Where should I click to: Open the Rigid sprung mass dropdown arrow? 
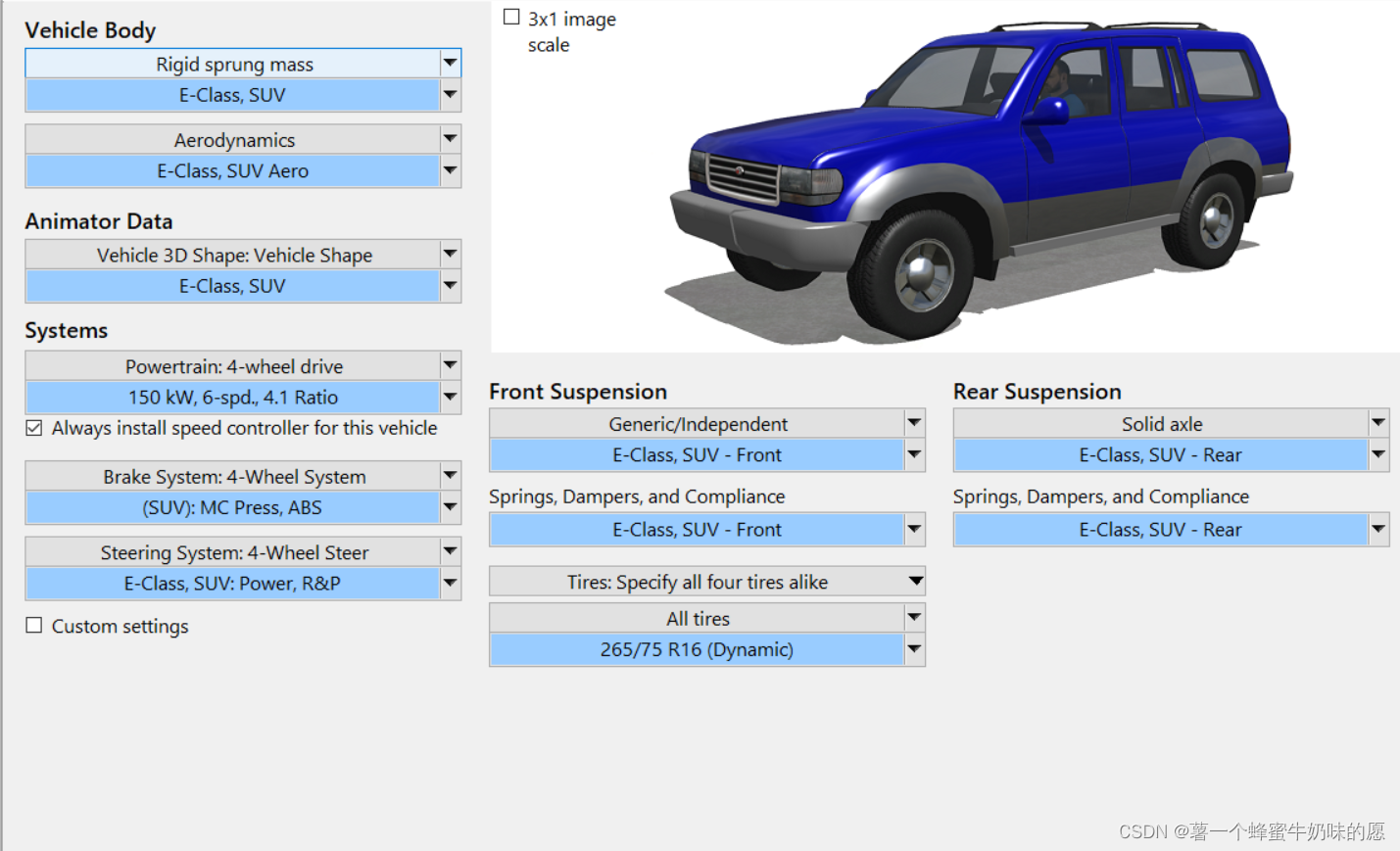450,63
